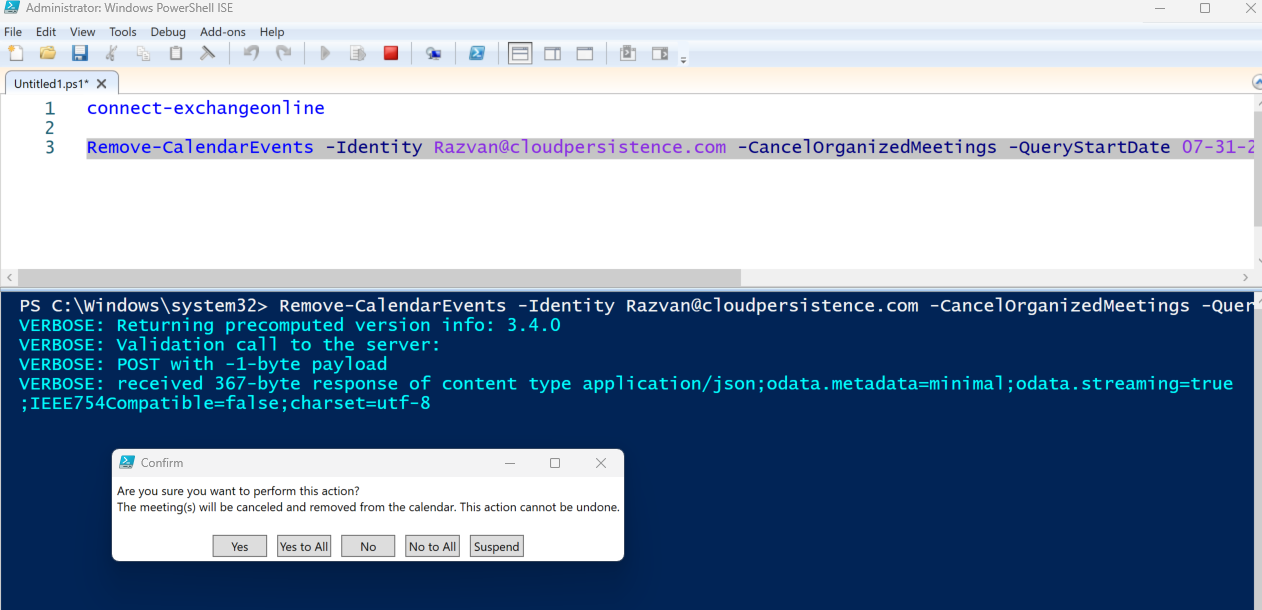This screenshot has width=1262, height=610.
Task: Click the 'POST with -1-byte payload' console line
Action: click(x=203, y=364)
